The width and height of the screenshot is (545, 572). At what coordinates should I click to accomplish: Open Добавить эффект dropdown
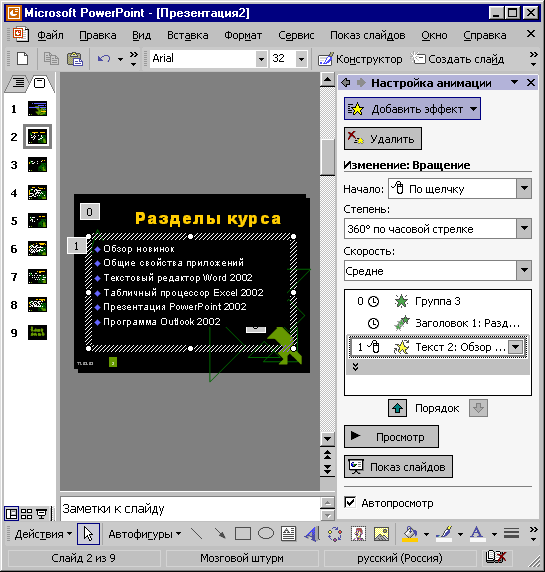coord(474,109)
